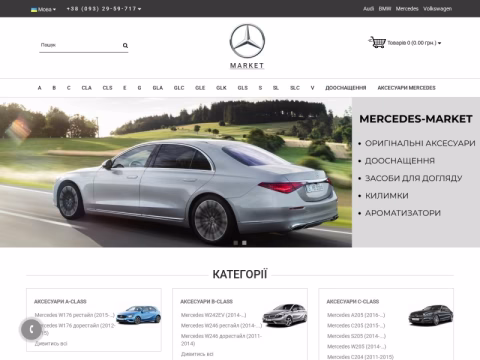
Task: Open the GLE menu item
Action: (200, 88)
